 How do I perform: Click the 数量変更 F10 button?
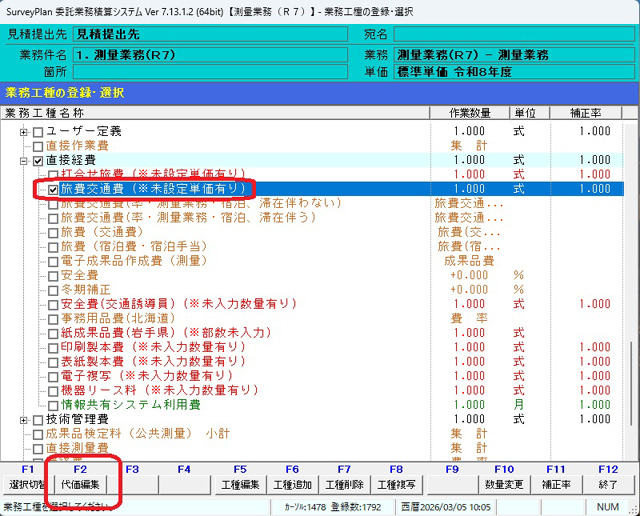(x=503, y=484)
